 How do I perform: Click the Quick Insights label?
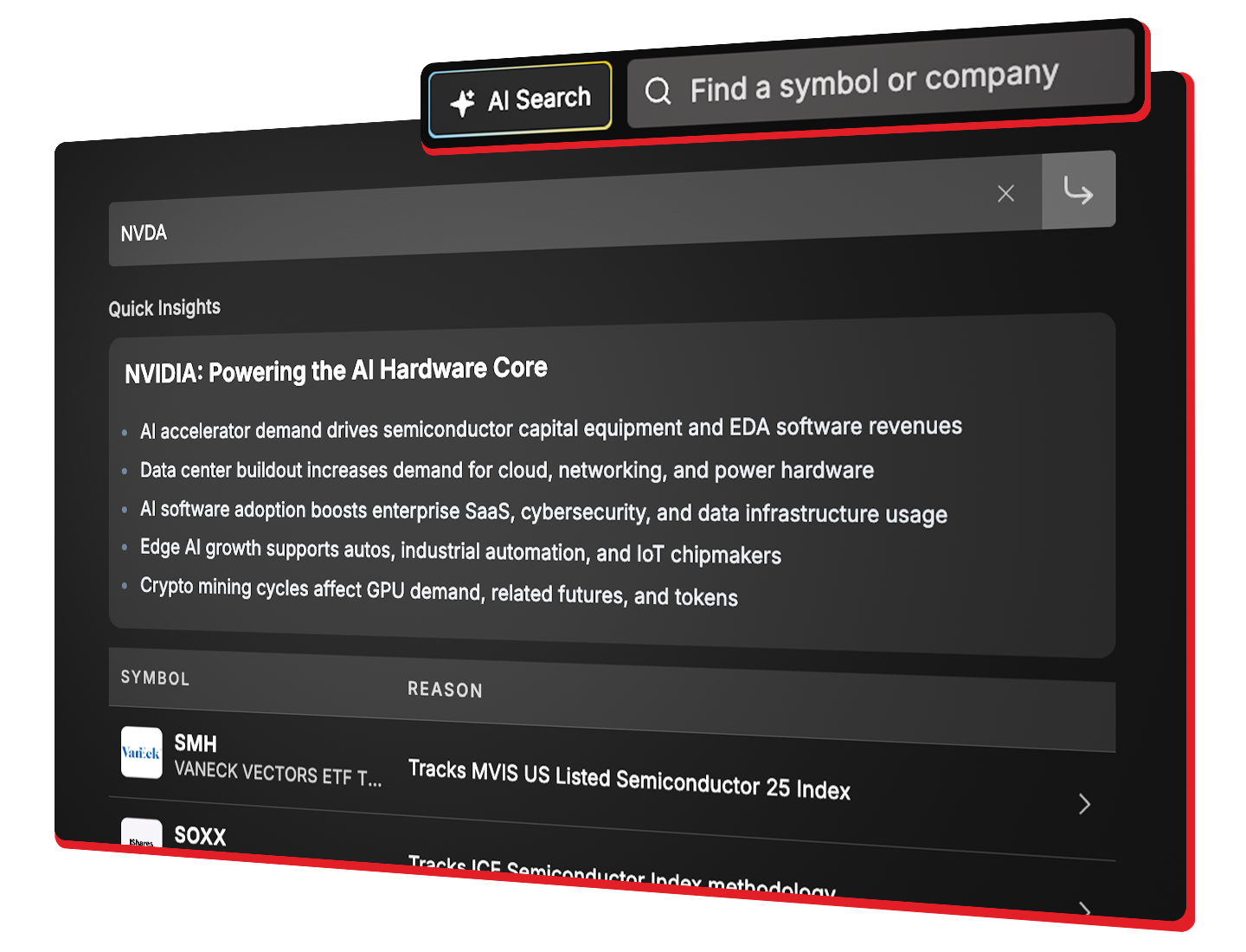(164, 308)
